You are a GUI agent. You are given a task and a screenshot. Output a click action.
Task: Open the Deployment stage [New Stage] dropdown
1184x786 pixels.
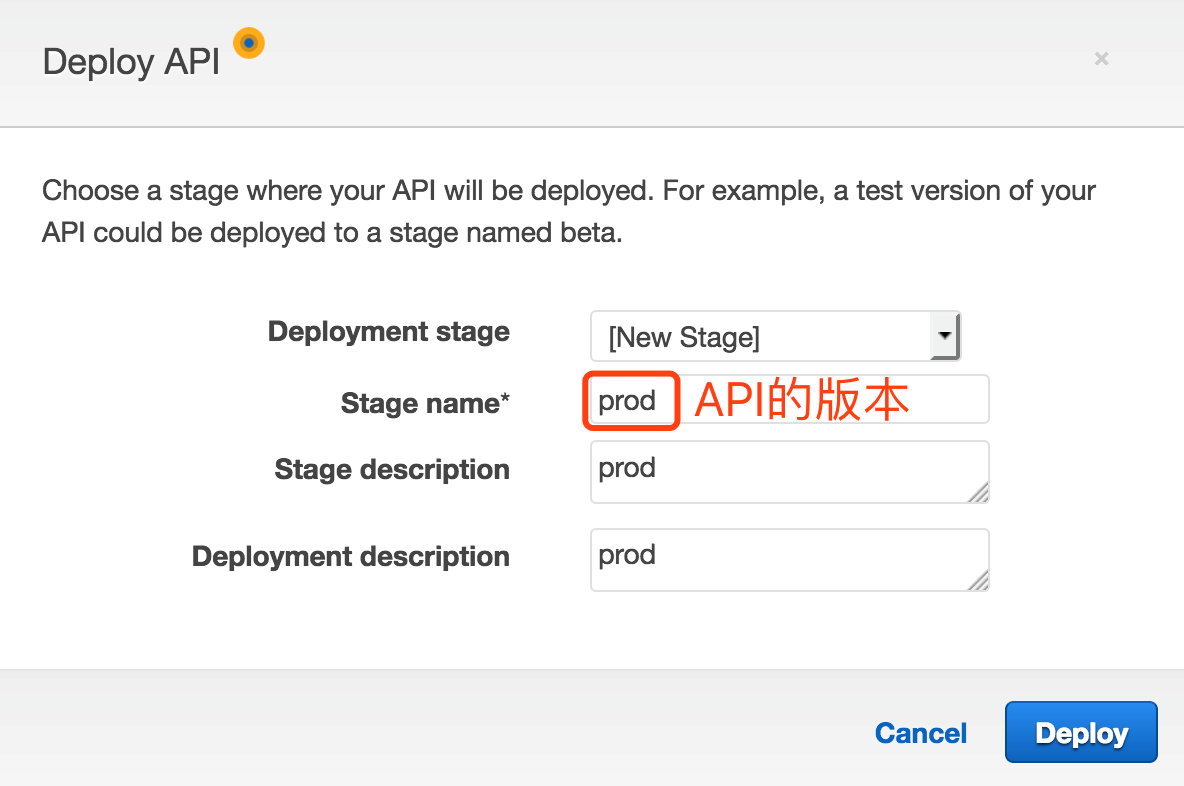(760, 337)
